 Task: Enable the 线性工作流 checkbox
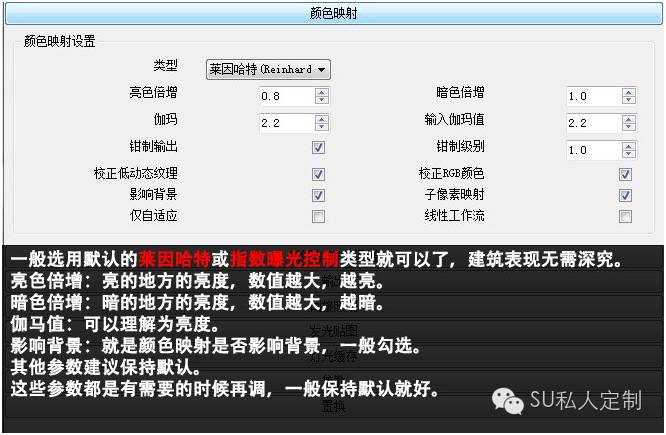tap(625, 216)
